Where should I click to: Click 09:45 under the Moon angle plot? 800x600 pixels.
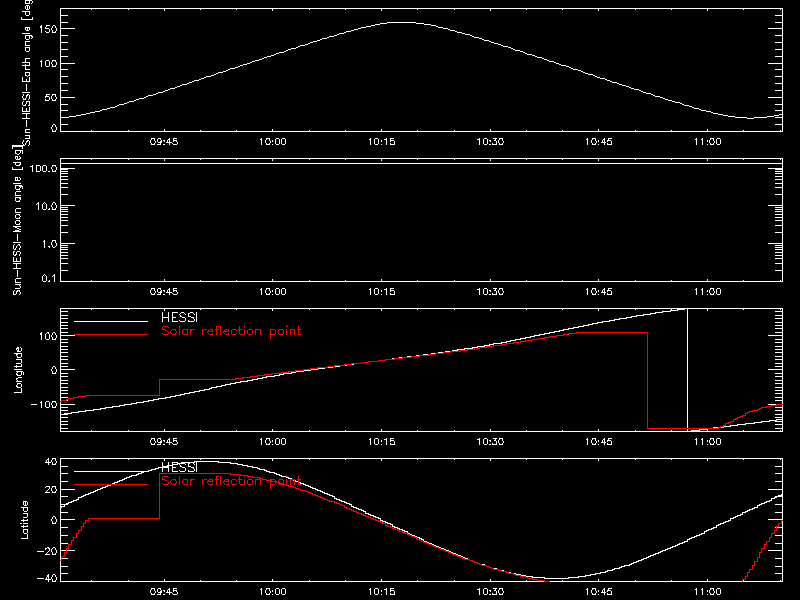click(164, 292)
